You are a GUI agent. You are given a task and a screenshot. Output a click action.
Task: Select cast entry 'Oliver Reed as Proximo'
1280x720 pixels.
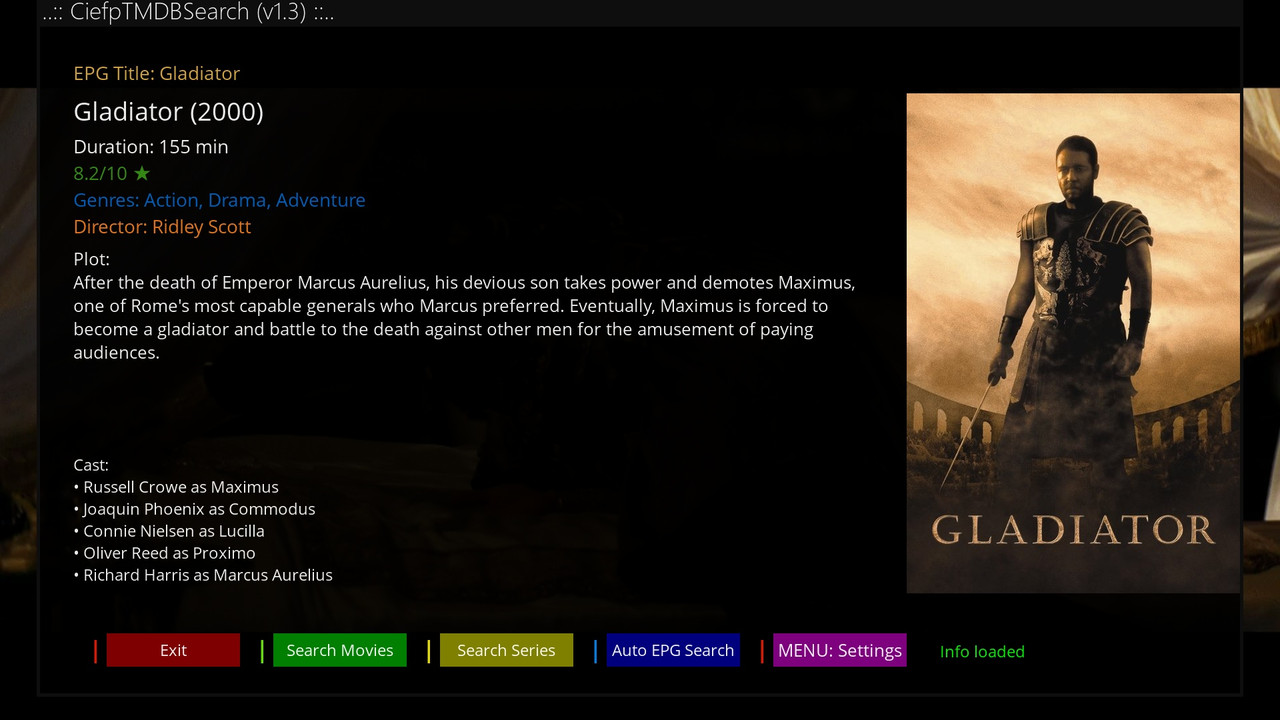[x=165, y=553]
